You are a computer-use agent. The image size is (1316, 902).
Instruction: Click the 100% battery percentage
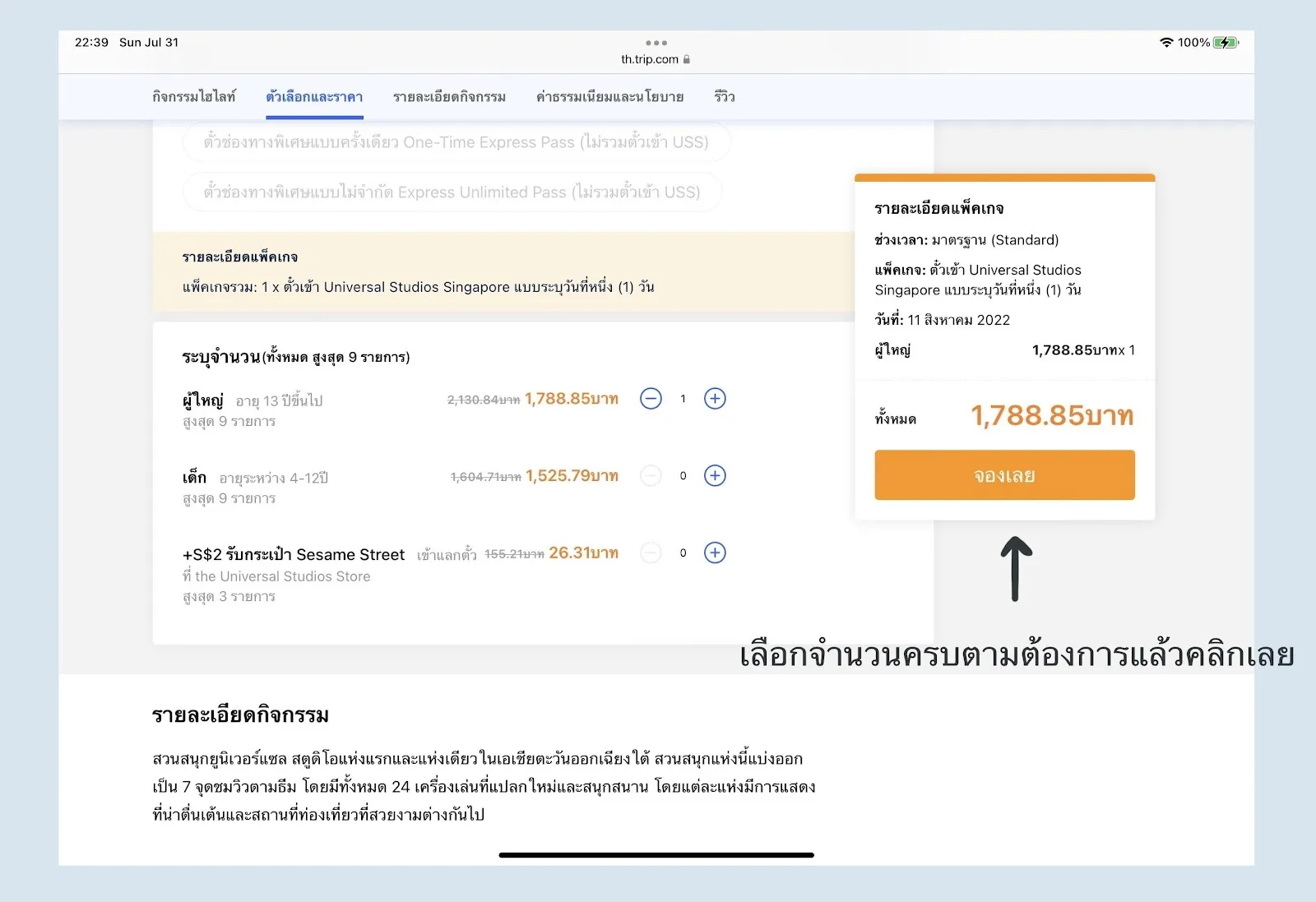tap(1193, 43)
